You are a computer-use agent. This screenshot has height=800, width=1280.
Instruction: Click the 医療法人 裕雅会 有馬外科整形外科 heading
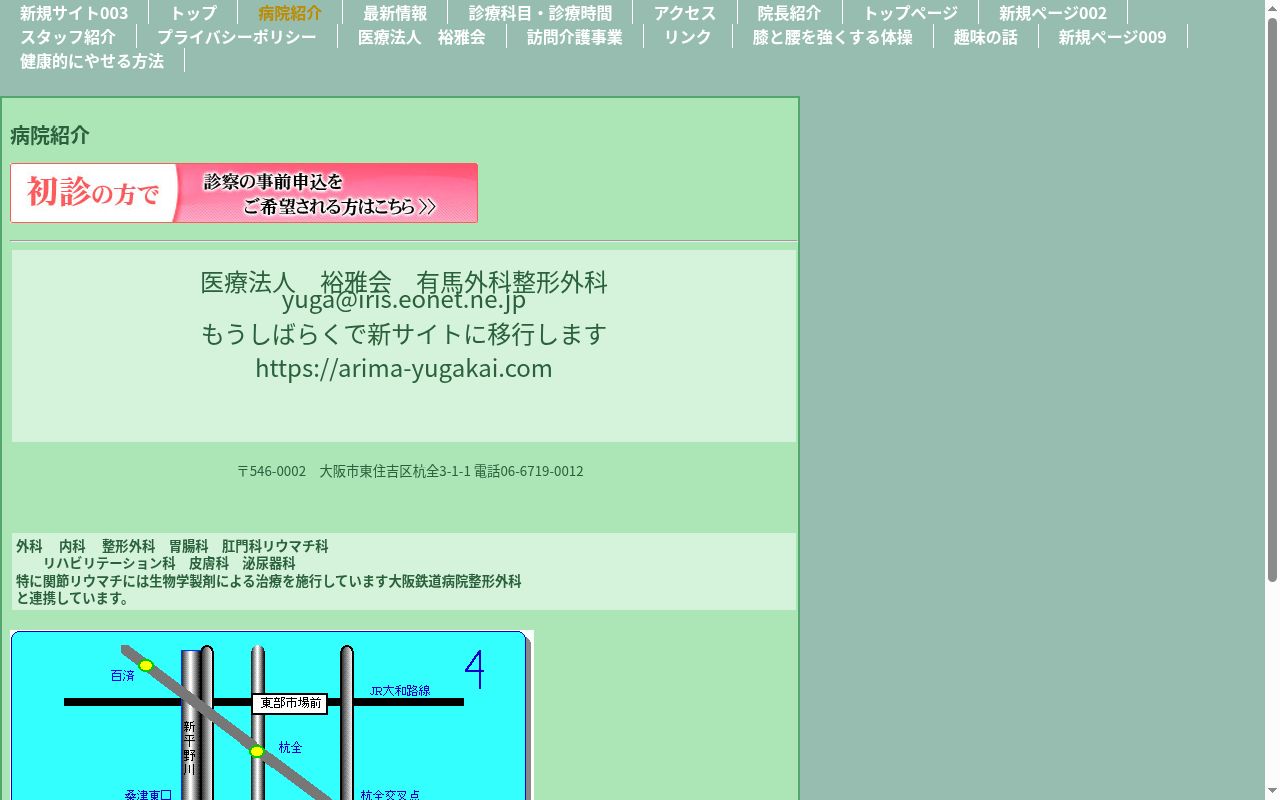tap(404, 281)
